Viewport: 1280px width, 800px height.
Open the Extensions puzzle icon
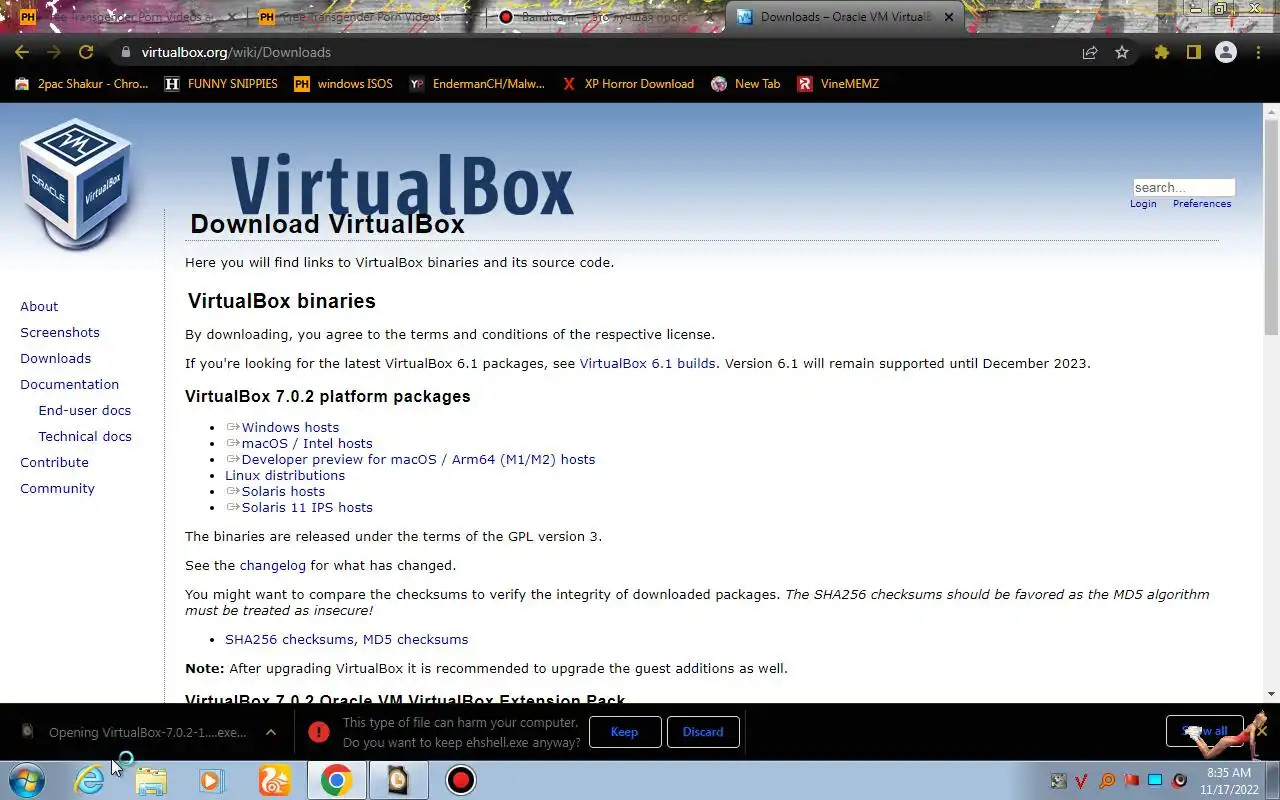(1161, 52)
